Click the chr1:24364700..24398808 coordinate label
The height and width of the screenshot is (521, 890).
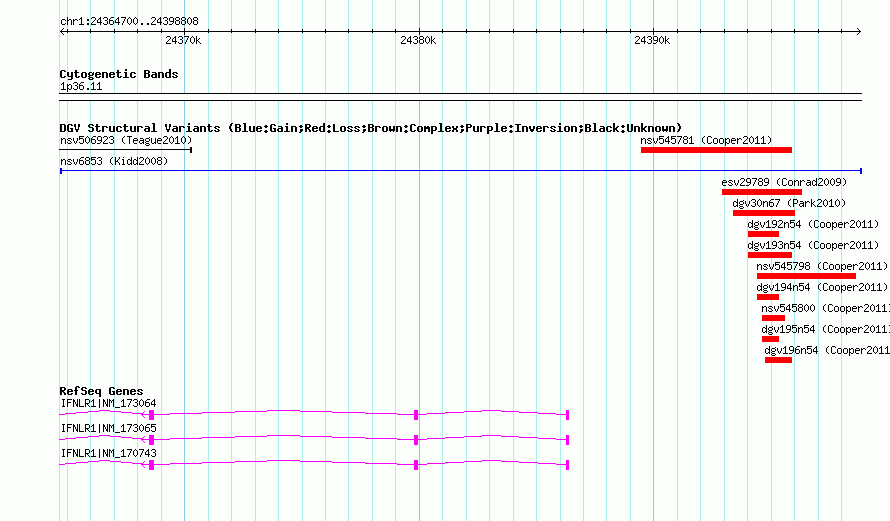129,22
